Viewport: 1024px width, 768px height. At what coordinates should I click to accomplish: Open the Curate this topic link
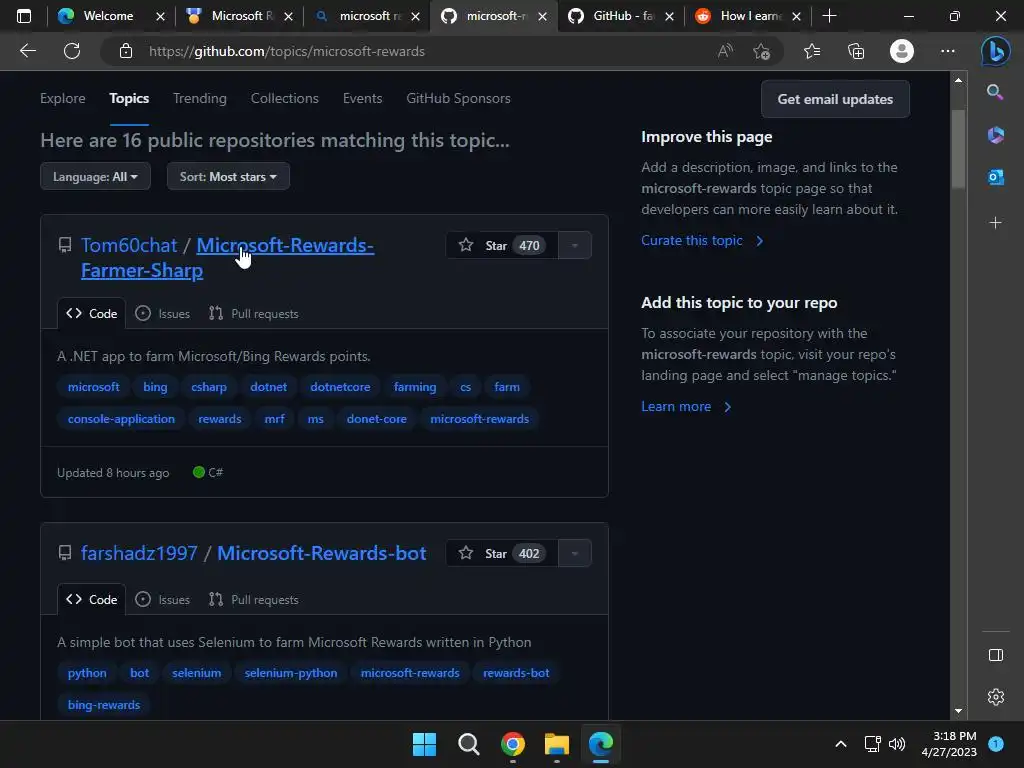pos(703,240)
